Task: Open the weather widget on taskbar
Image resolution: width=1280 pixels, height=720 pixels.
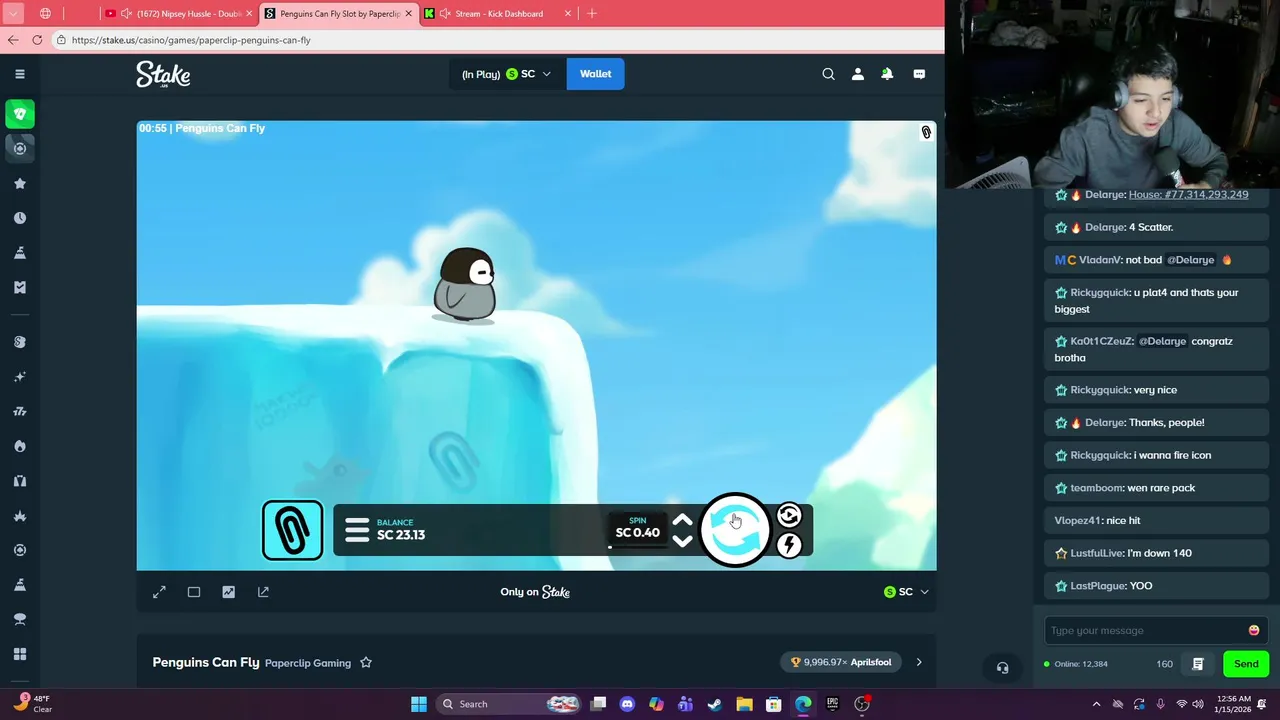Action: pyautogui.click(x=33, y=704)
